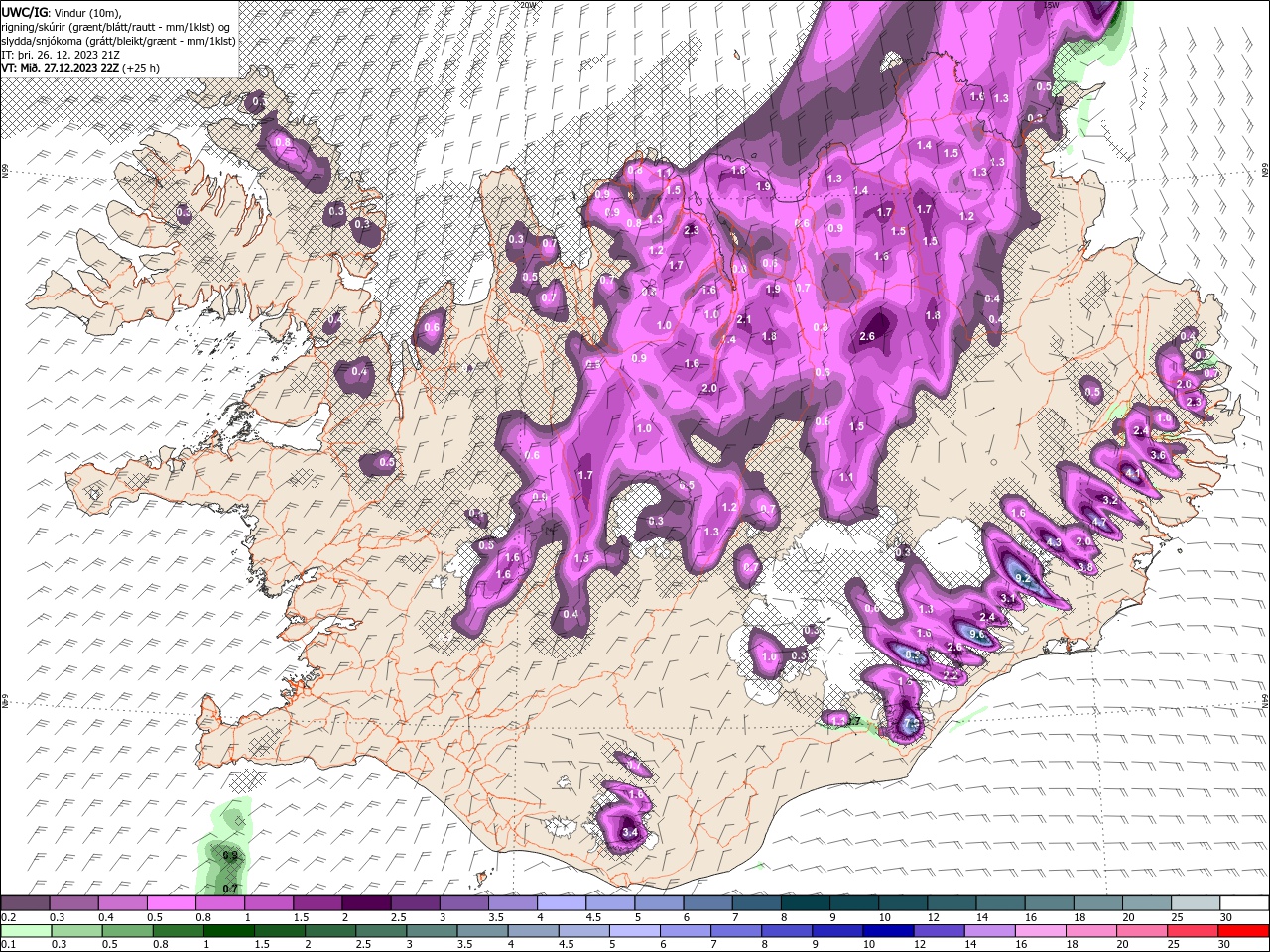Select the top-row legend swatch labeled 10
This screenshot has height=952, width=1270.
tap(903, 903)
